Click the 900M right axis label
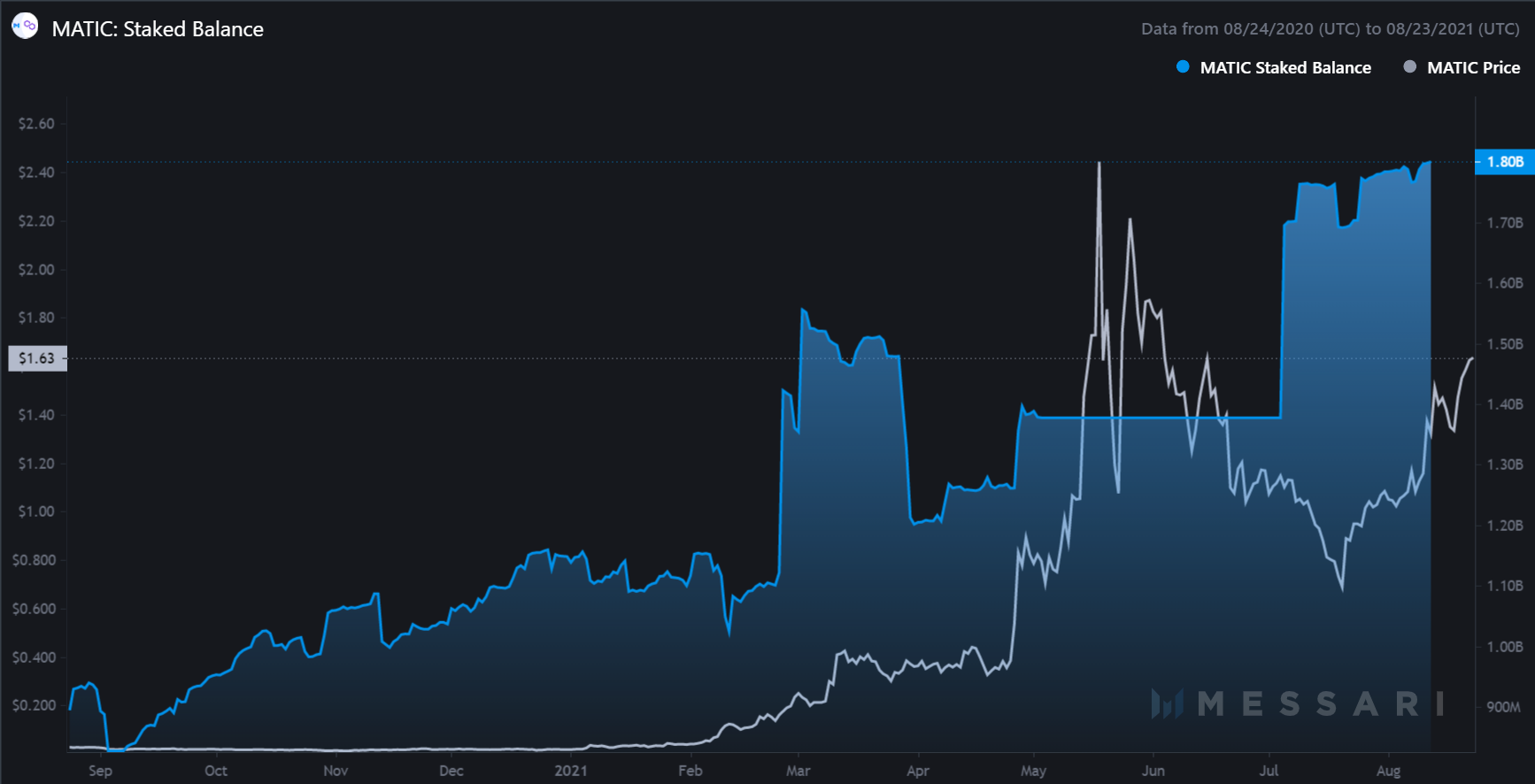1535x784 pixels. [1504, 707]
